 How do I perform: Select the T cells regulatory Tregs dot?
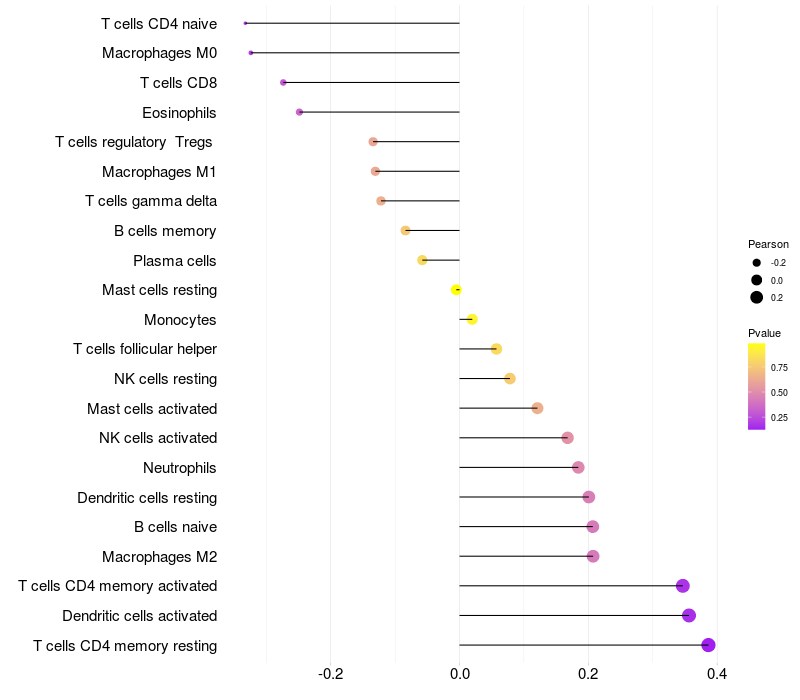coord(373,142)
